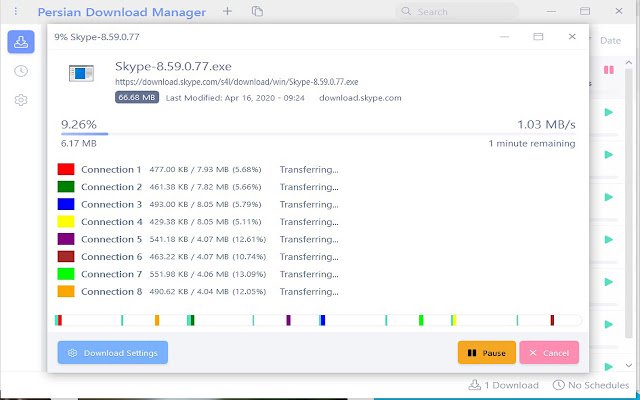Viewport: 640px width, 400px height.
Task: Click the brown Connection 6 swatch
Action: pos(66,257)
